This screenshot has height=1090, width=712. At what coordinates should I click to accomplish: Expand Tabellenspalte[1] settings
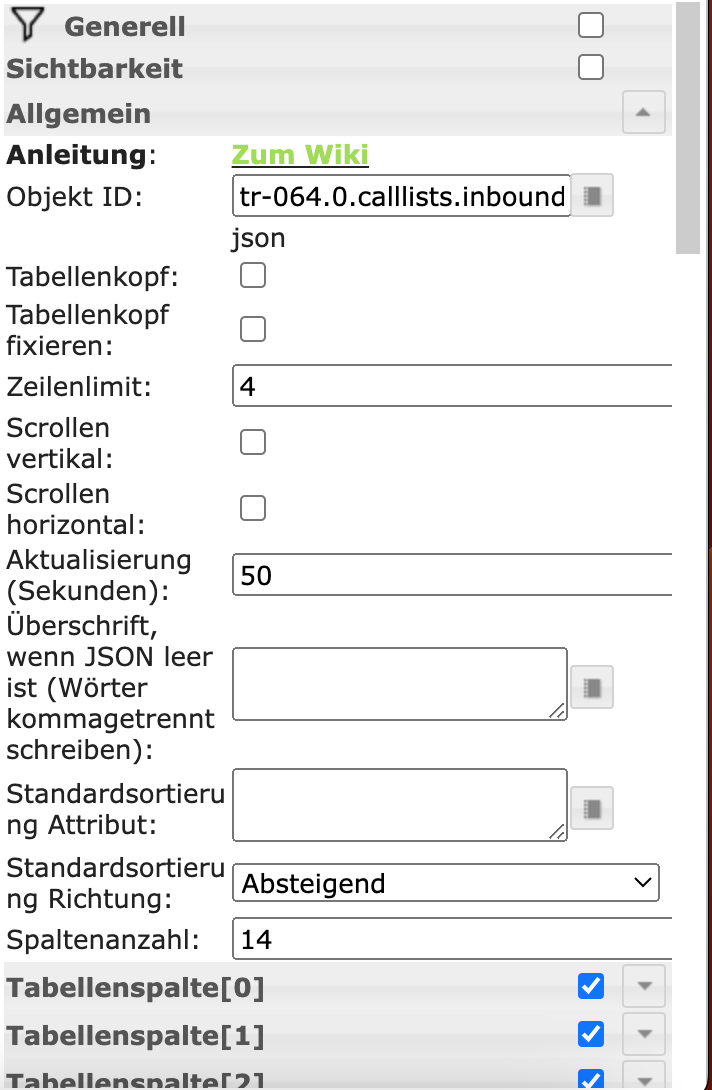[643, 1034]
